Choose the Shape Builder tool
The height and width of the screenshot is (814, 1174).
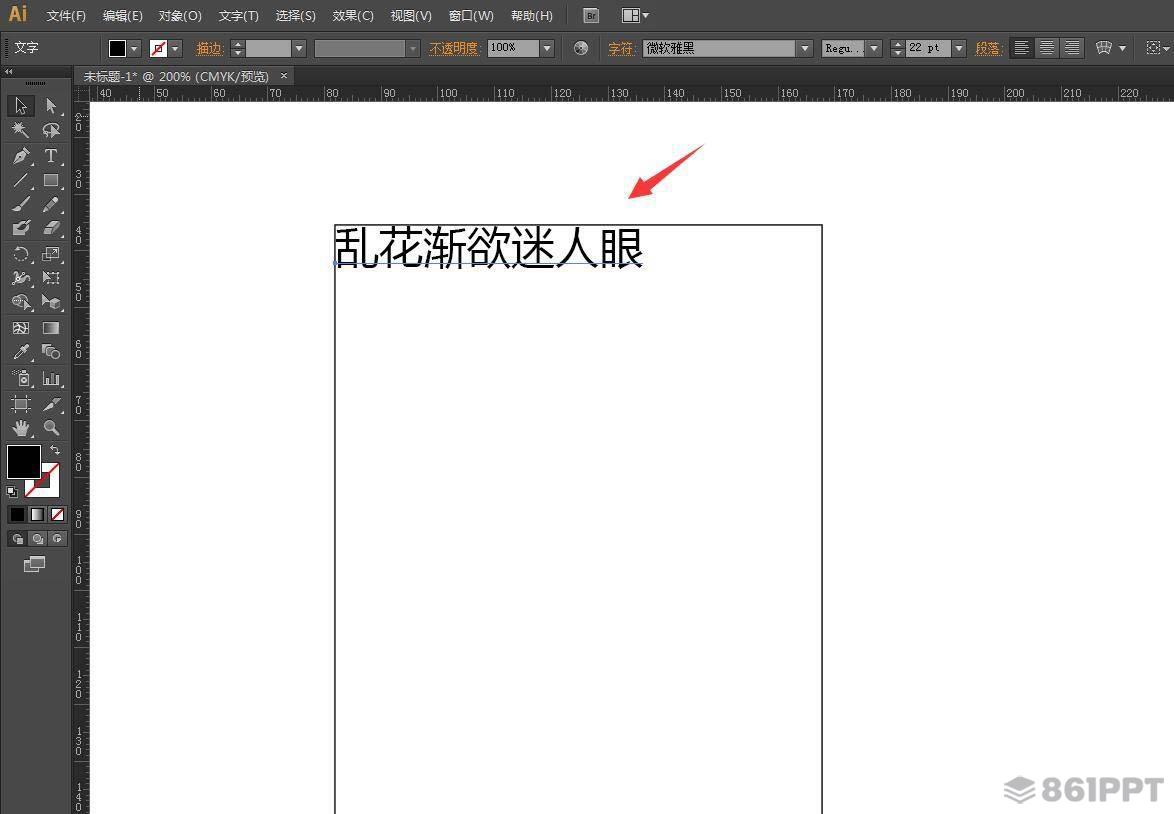[x=21, y=302]
